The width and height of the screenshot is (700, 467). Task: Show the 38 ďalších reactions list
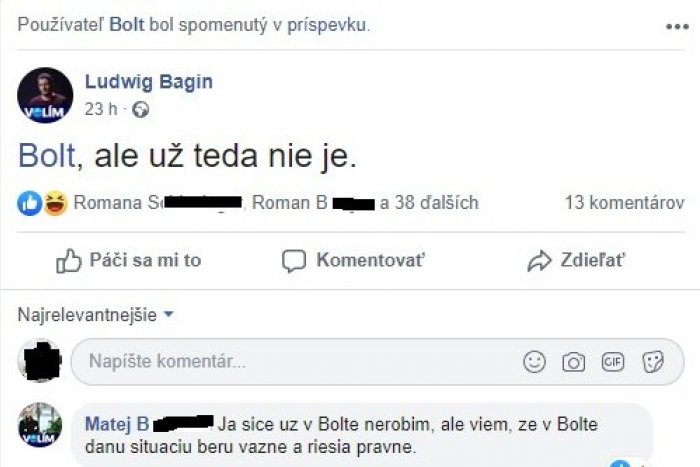pos(429,204)
